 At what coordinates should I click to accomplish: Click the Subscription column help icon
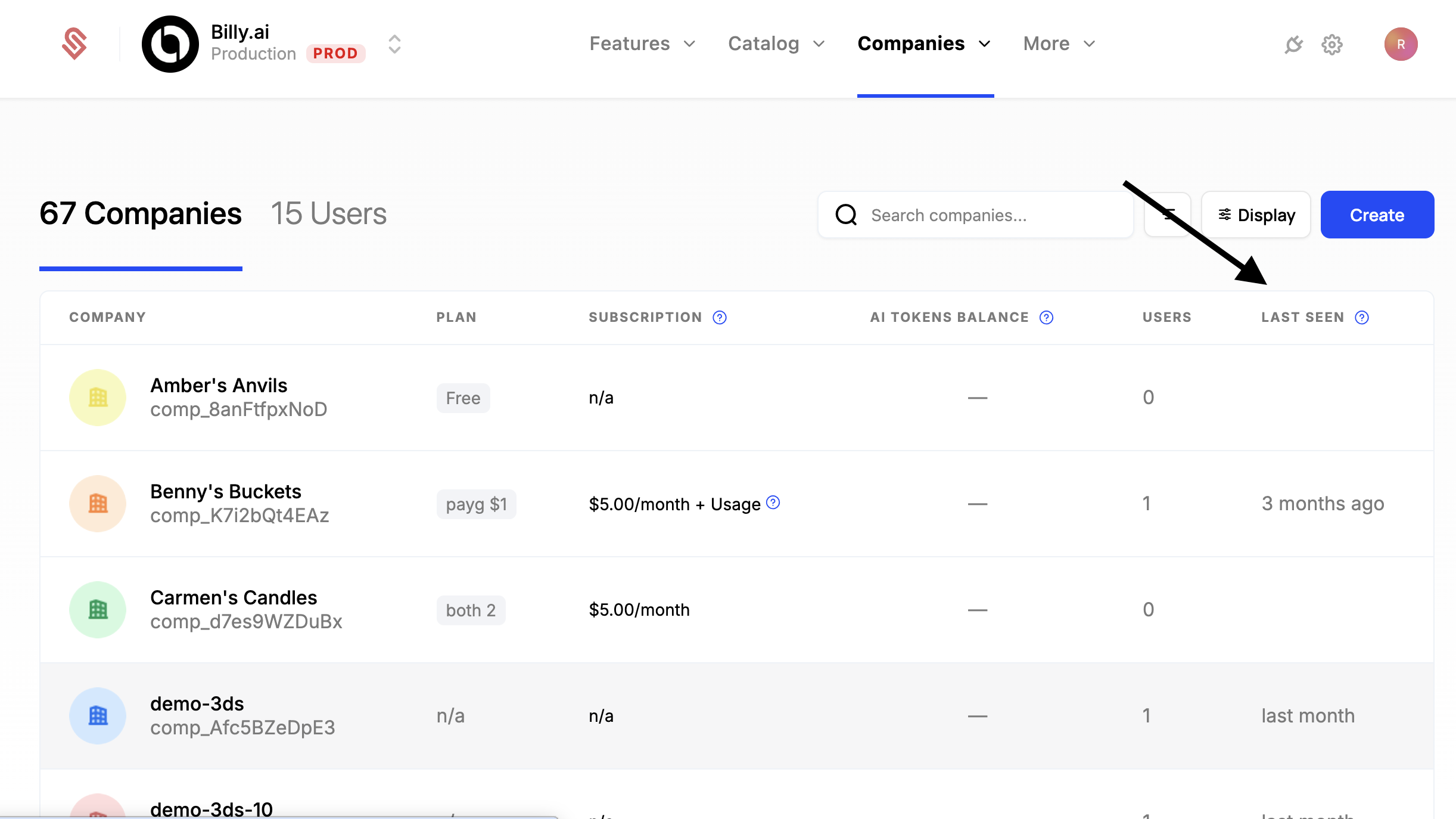[720, 318]
